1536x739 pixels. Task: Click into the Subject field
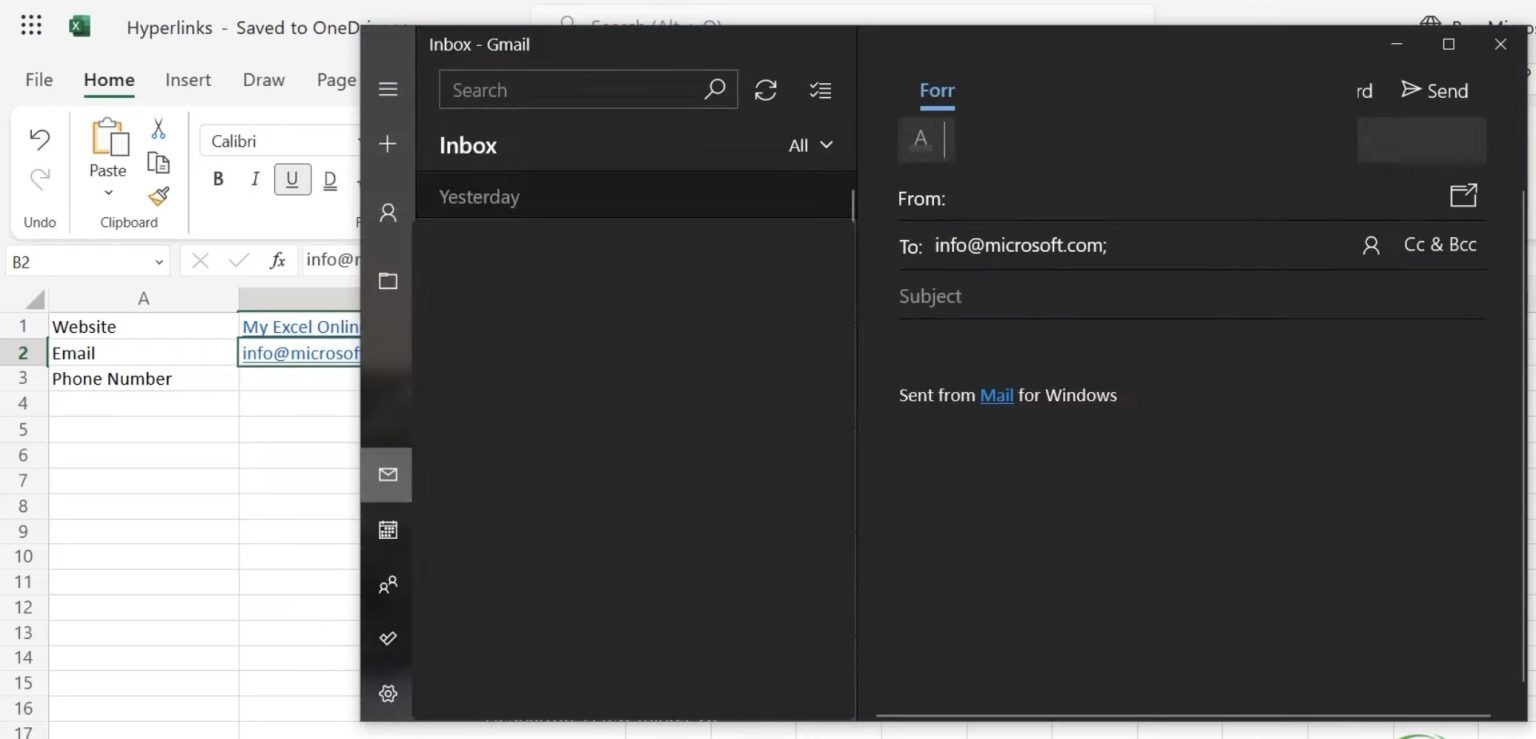pyautogui.click(x=1190, y=296)
